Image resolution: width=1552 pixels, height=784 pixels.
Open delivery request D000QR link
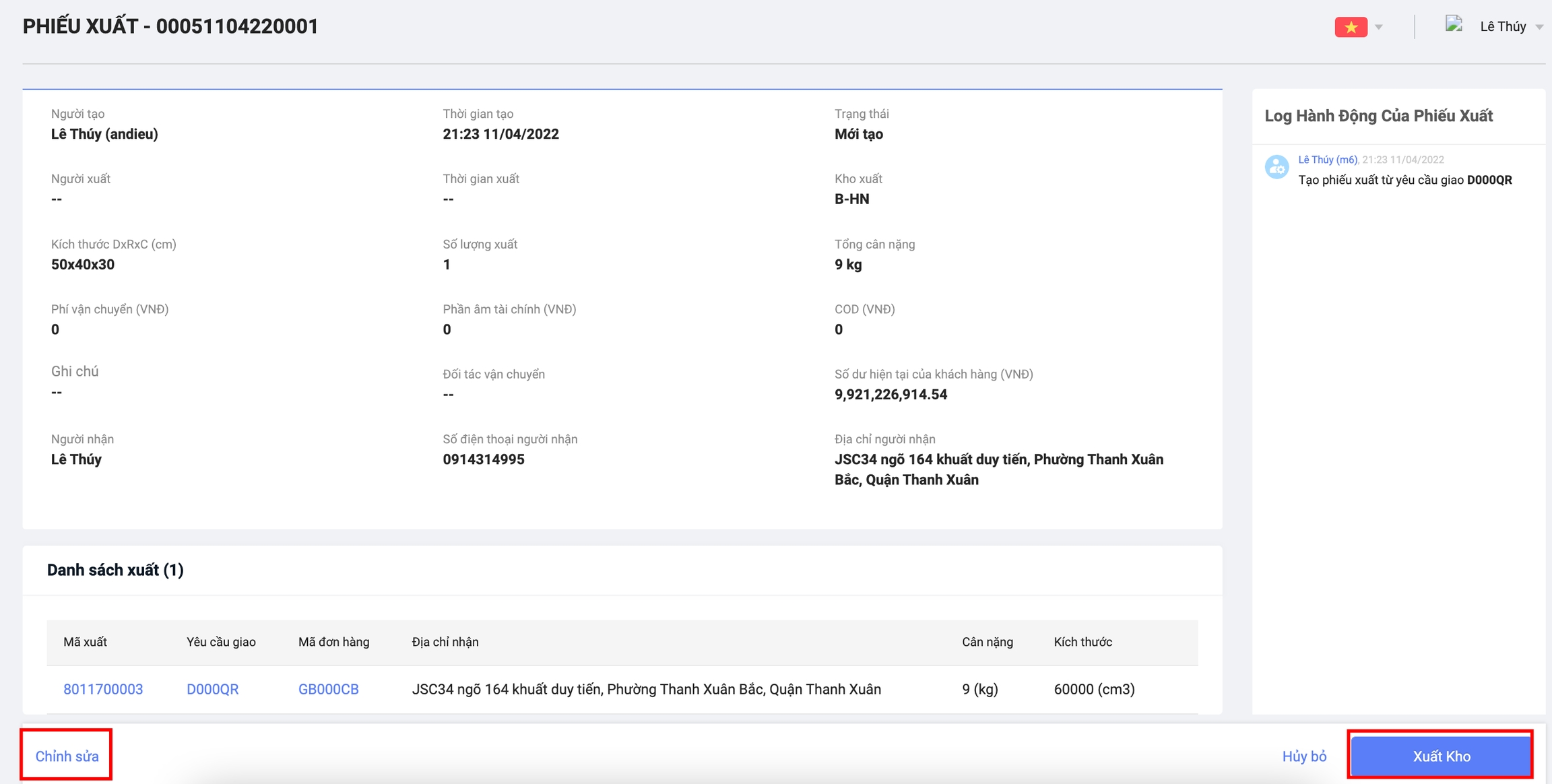[x=212, y=689]
